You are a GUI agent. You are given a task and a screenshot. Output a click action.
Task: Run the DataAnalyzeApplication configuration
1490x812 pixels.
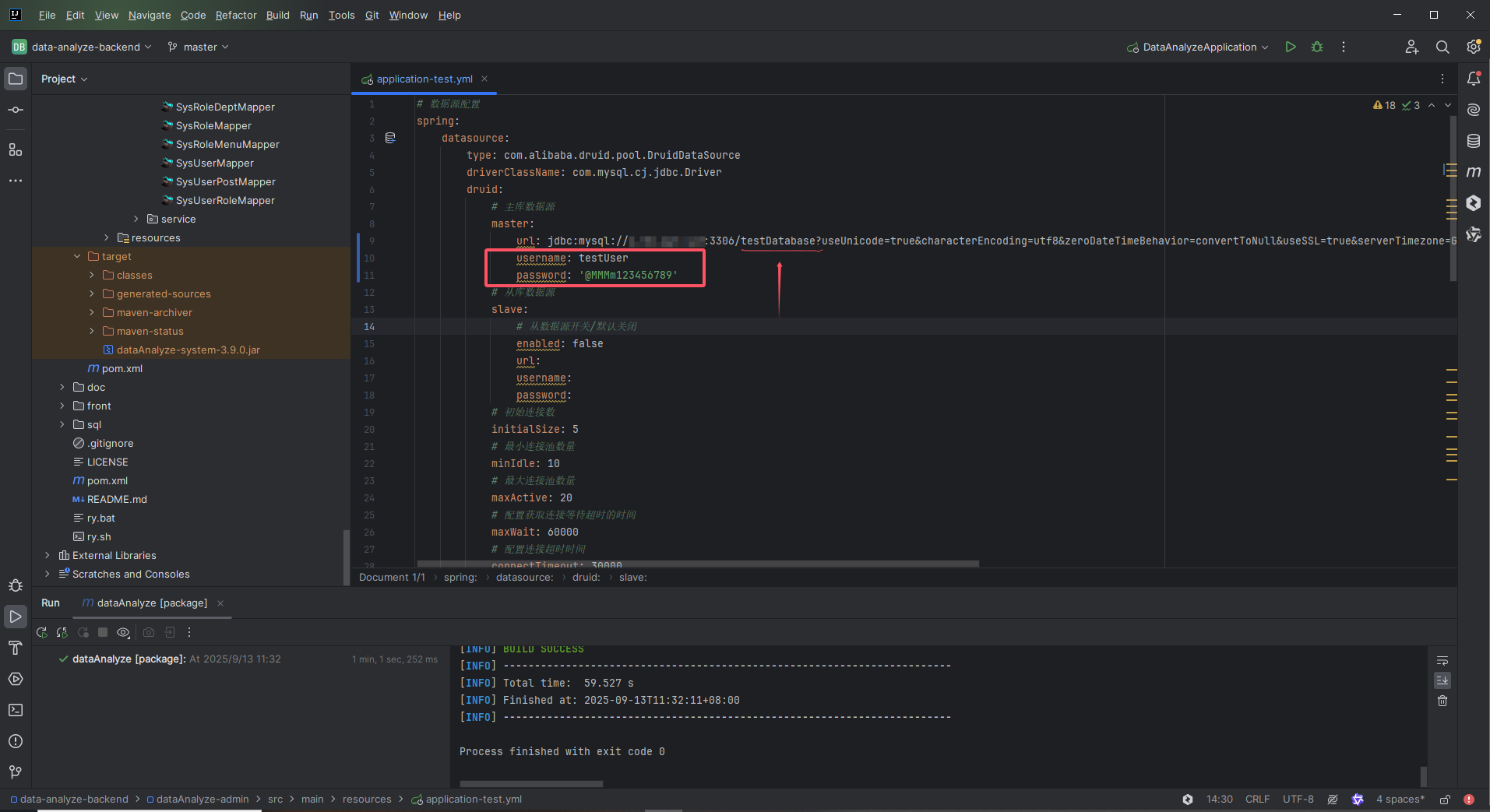pyautogui.click(x=1290, y=47)
